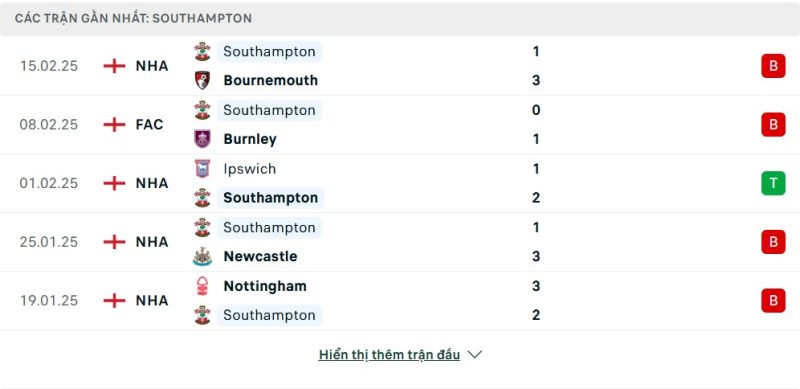Click the Ipswich club crest icon
The height and width of the screenshot is (389, 800).
(203, 168)
